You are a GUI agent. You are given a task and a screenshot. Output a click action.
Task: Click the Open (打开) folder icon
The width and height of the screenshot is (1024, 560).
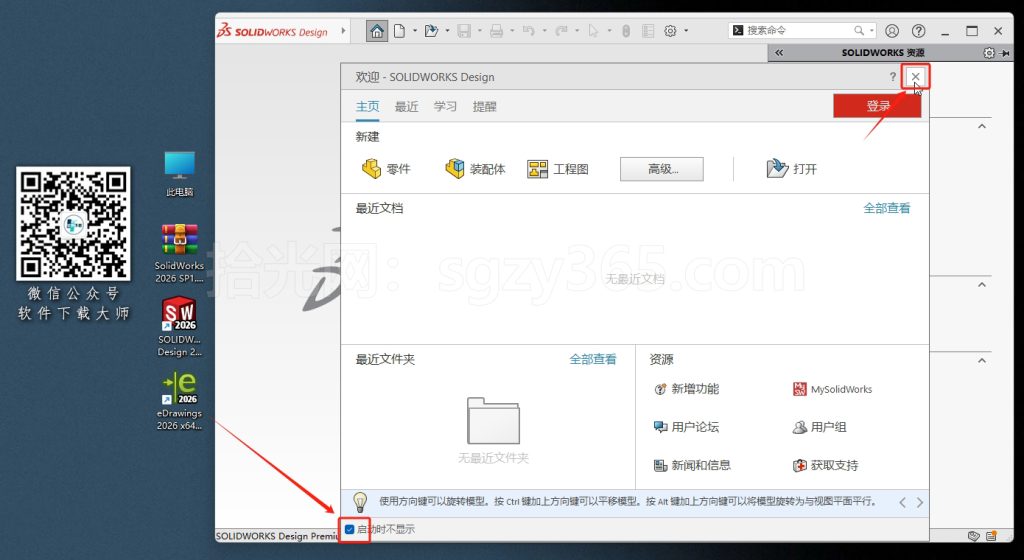777,168
